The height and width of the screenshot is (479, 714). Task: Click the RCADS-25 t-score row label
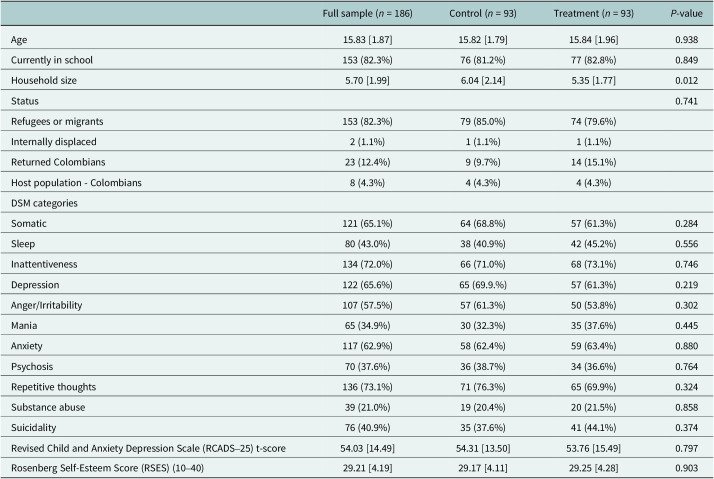tap(148, 448)
